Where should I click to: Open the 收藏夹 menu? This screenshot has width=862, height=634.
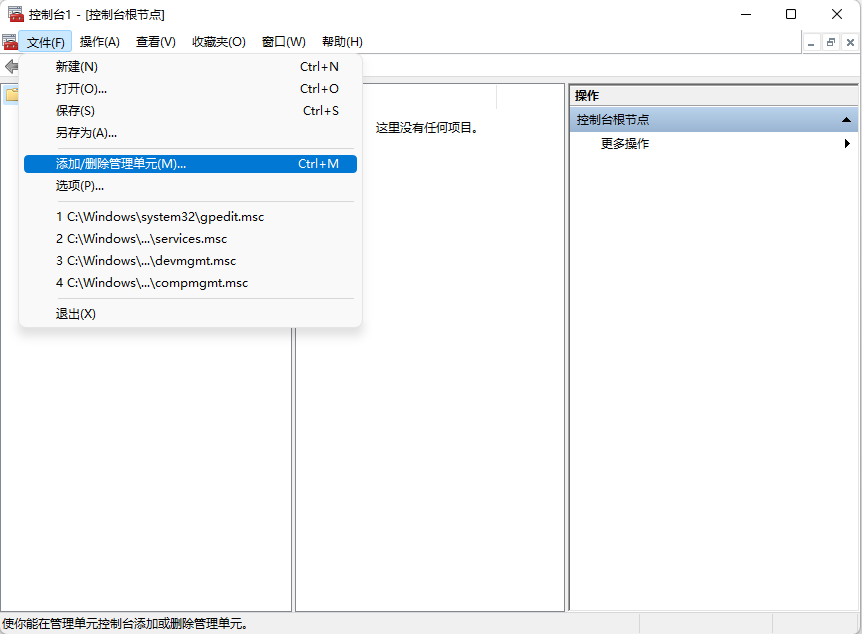[x=216, y=42]
